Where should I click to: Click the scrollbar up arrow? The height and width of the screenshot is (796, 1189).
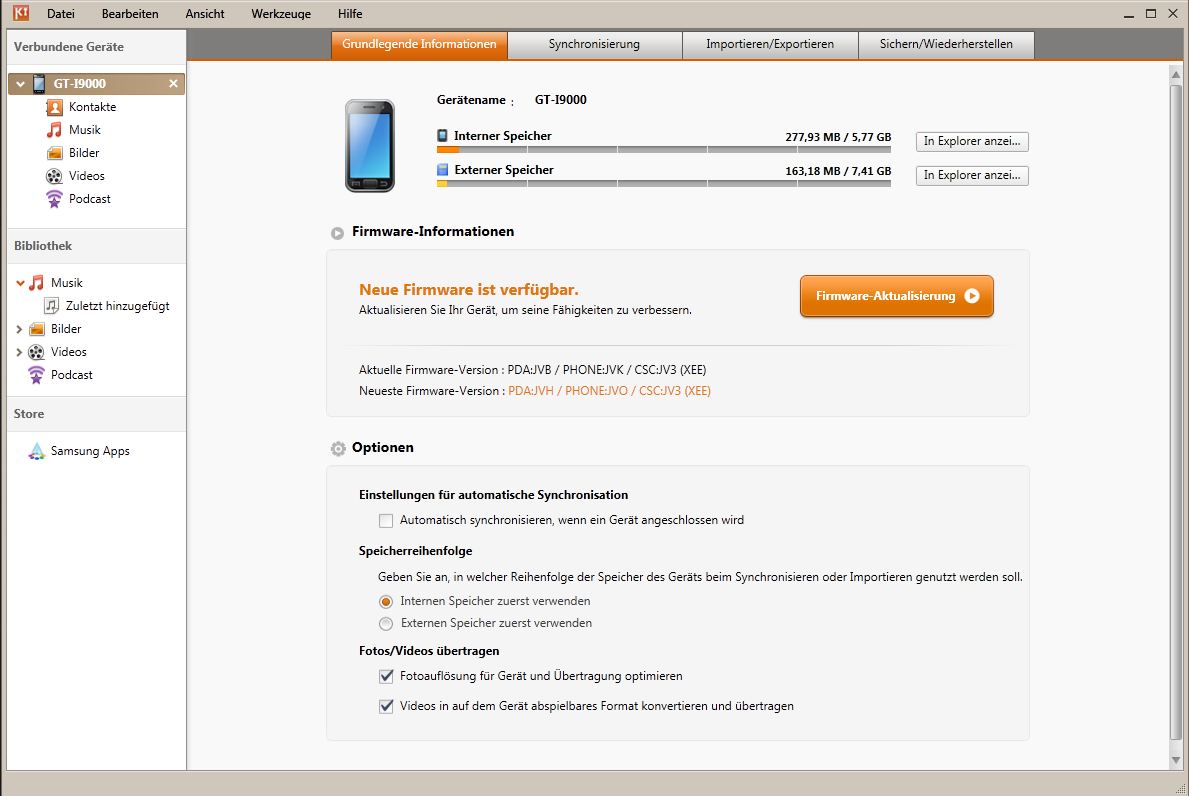[1176, 74]
